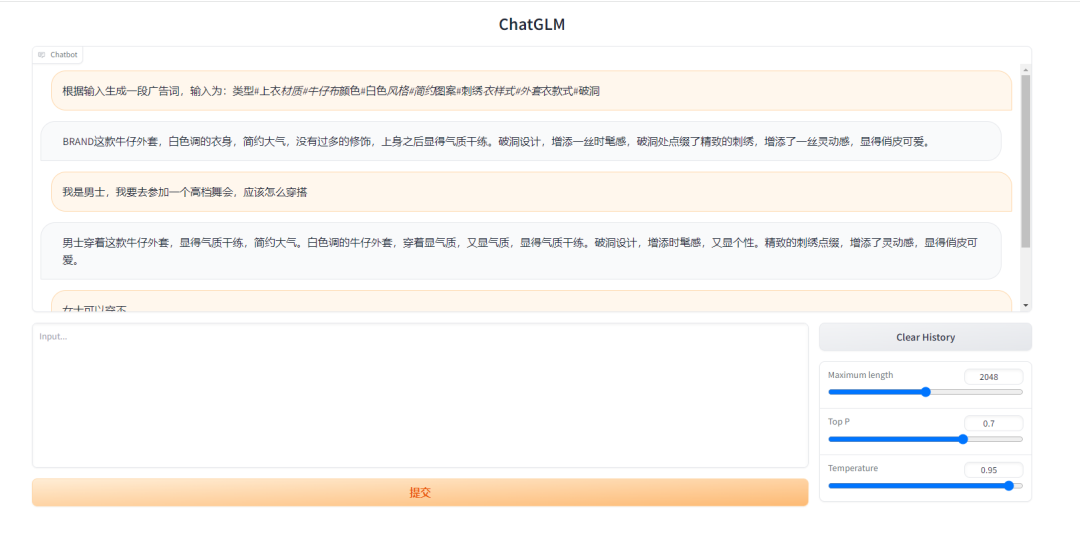Viewport: 1080px width, 543px height.
Task: Edit the Top P value 0.7
Action: (x=993, y=423)
